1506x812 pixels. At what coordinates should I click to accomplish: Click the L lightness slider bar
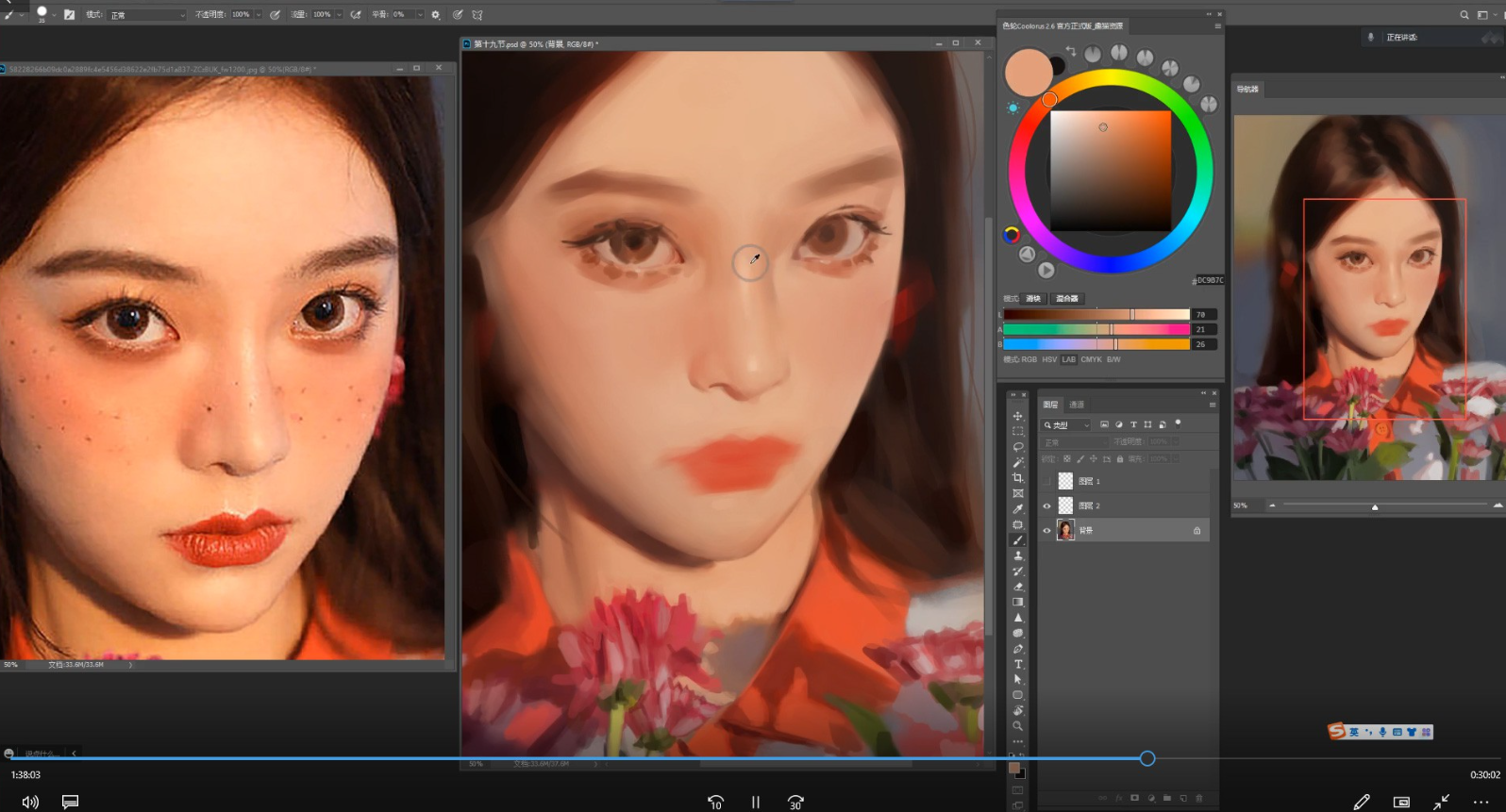tap(1096, 314)
